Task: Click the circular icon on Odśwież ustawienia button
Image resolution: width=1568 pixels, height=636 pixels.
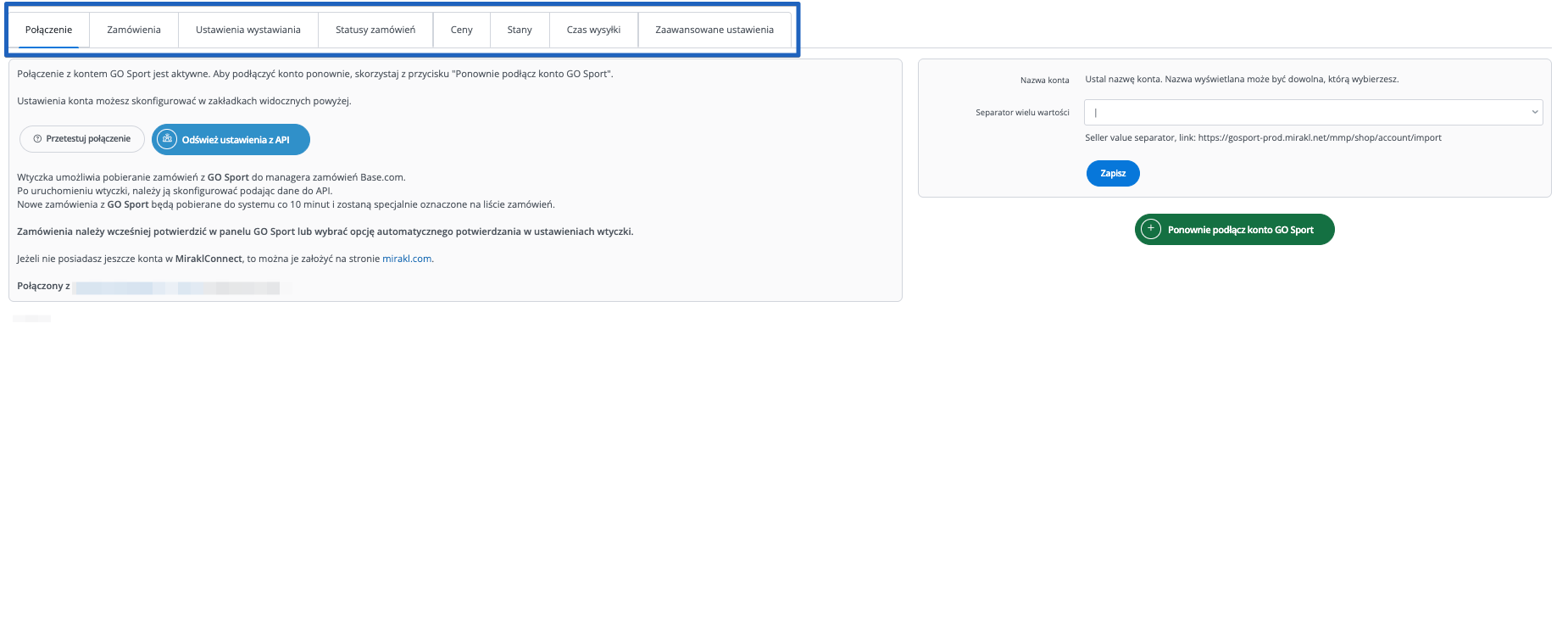Action: point(168,139)
